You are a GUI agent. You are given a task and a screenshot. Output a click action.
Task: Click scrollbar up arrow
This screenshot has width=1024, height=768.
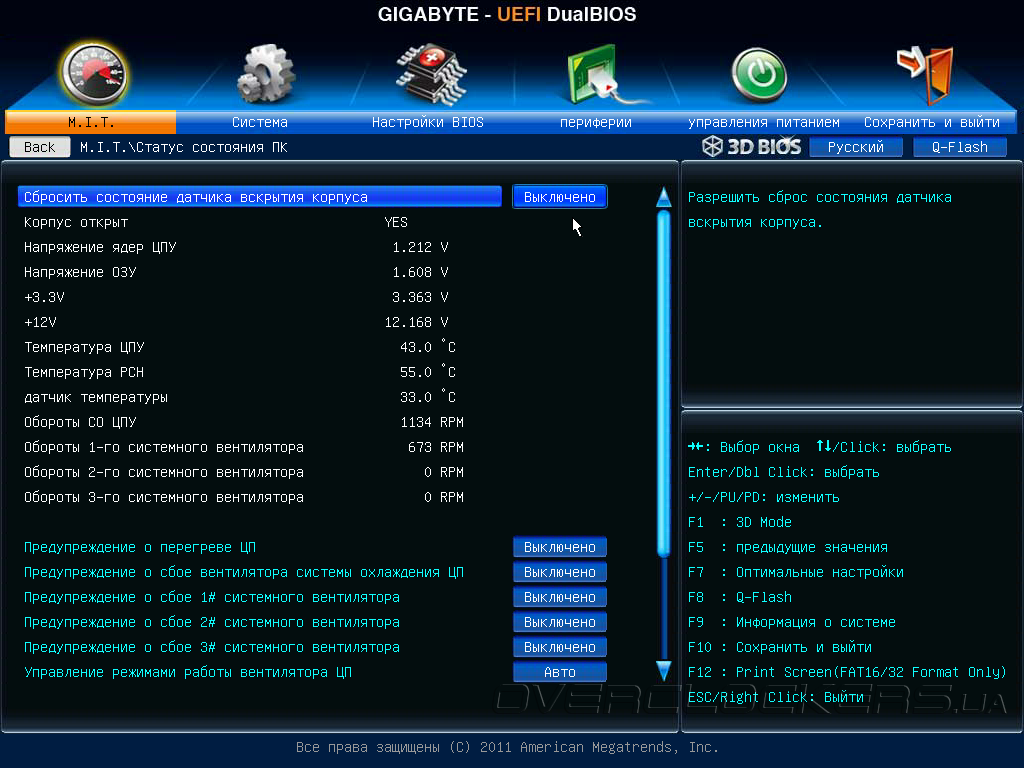pyautogui.click(x=664, y=197)
